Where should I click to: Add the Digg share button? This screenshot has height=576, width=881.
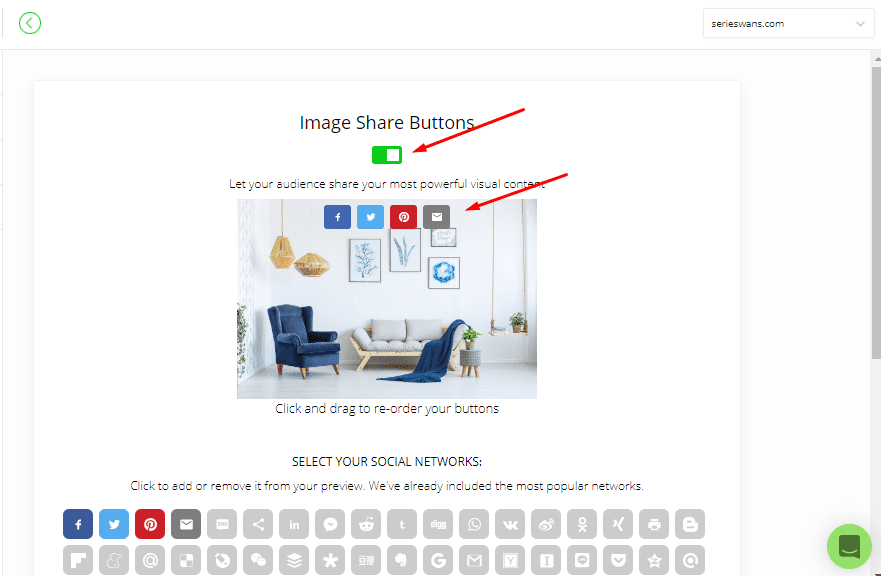pyautogui.click(x=438, y=524)
